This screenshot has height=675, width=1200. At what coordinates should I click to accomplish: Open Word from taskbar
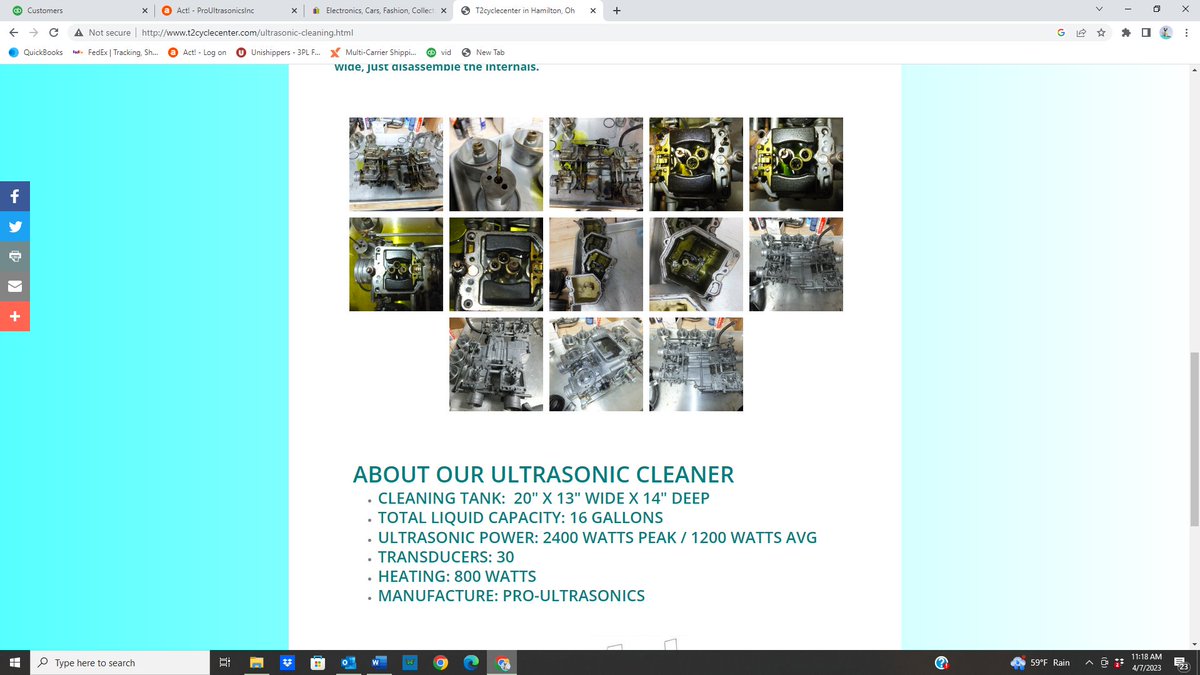(x=379, y=662)
